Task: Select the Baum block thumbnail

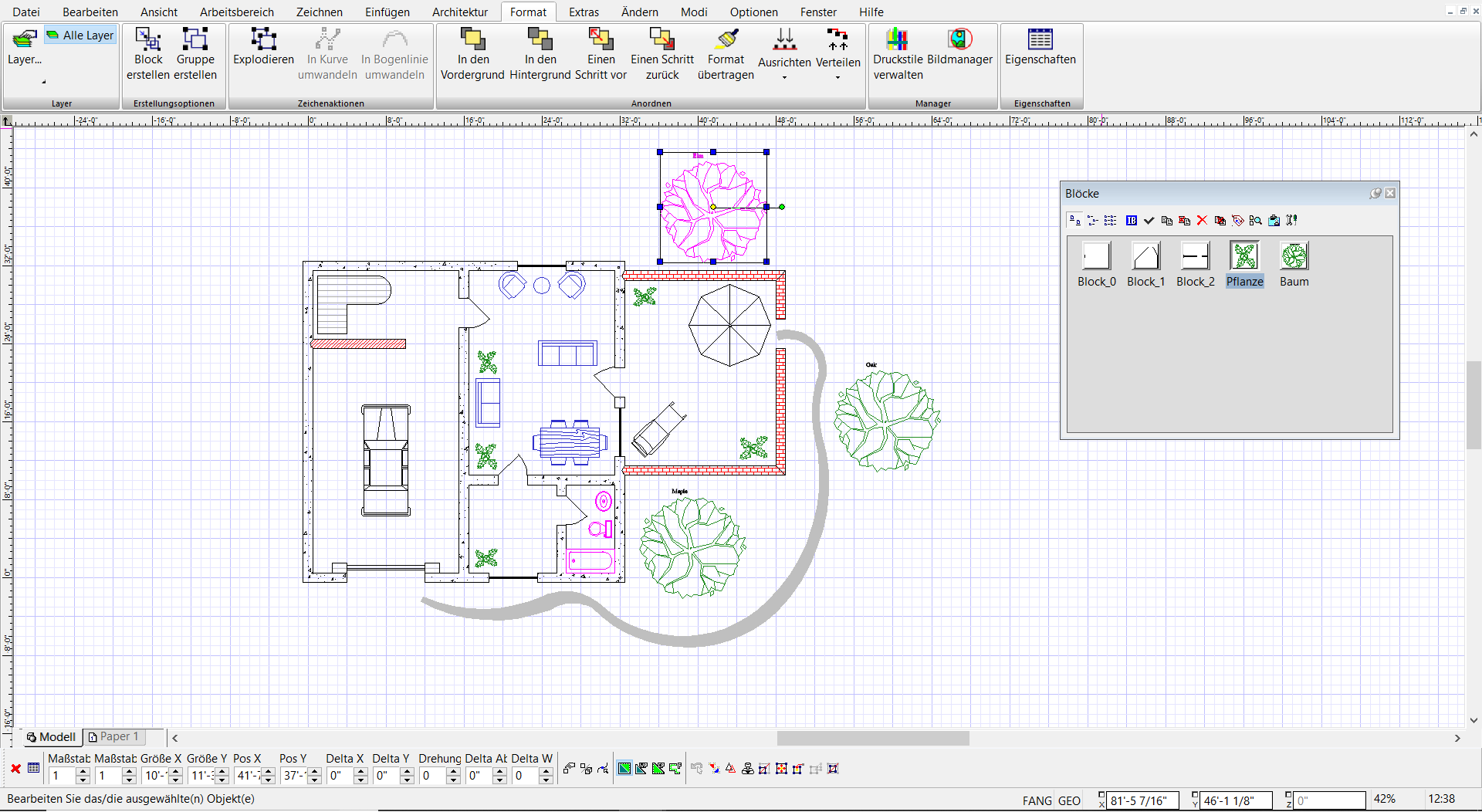Action: click(1294, 256)
